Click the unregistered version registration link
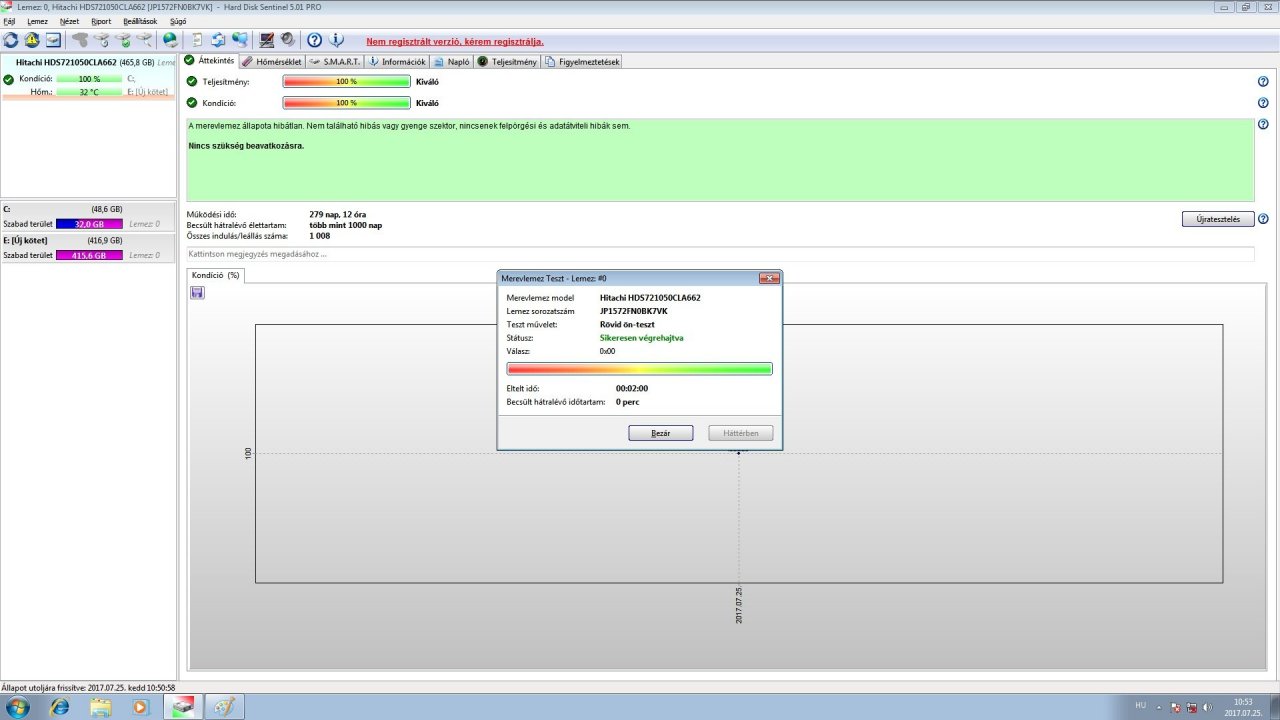The image size is (1280, 720). 455,42
